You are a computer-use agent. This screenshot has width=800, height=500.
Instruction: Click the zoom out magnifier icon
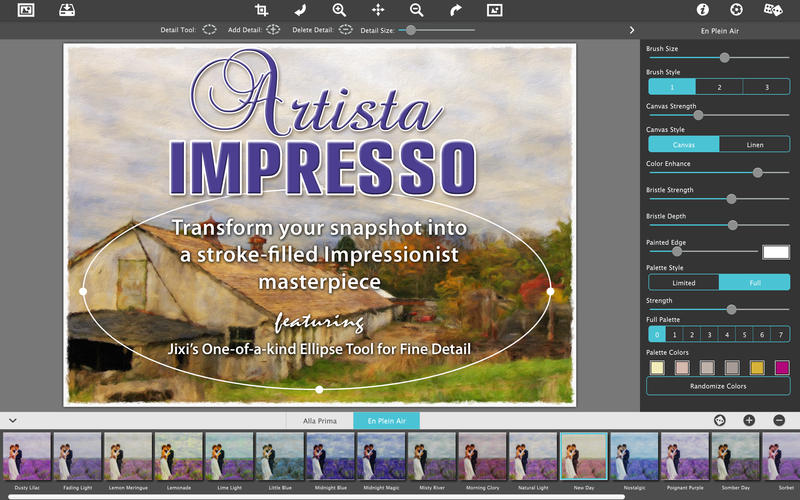click(x=416, y=10)
